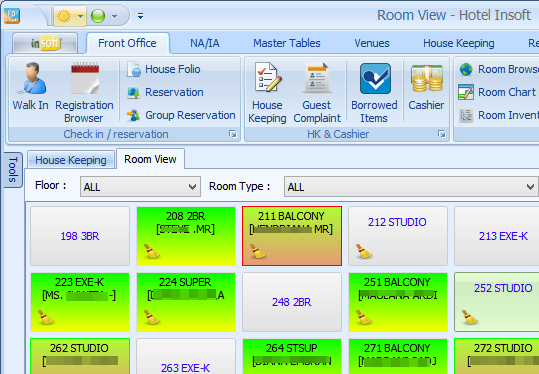Expand Check in / reservation group launcher
Screen dimensions: 539x374
point(233,134)
